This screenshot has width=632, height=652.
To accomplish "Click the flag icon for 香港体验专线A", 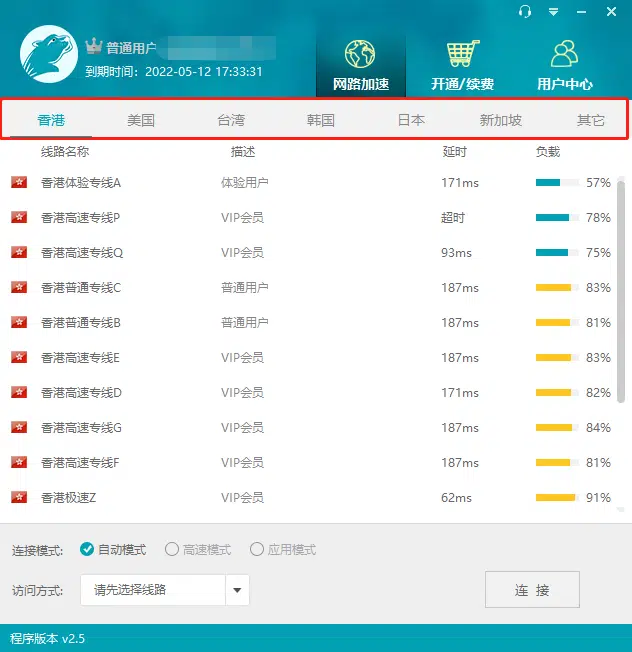I will pyautogui.click(x=19, y=183).
